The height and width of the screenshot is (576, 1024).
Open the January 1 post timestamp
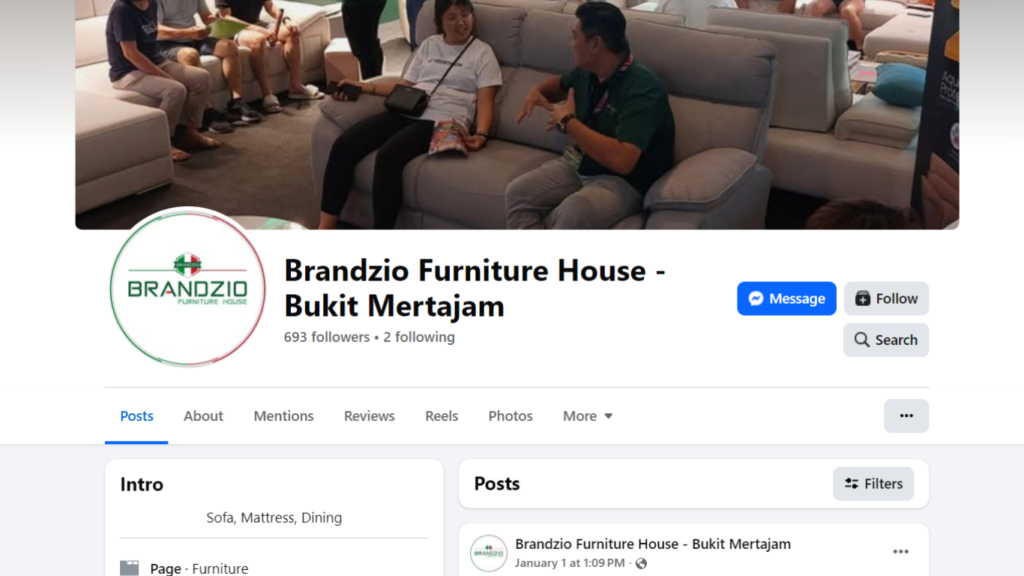tap(569, 563)
